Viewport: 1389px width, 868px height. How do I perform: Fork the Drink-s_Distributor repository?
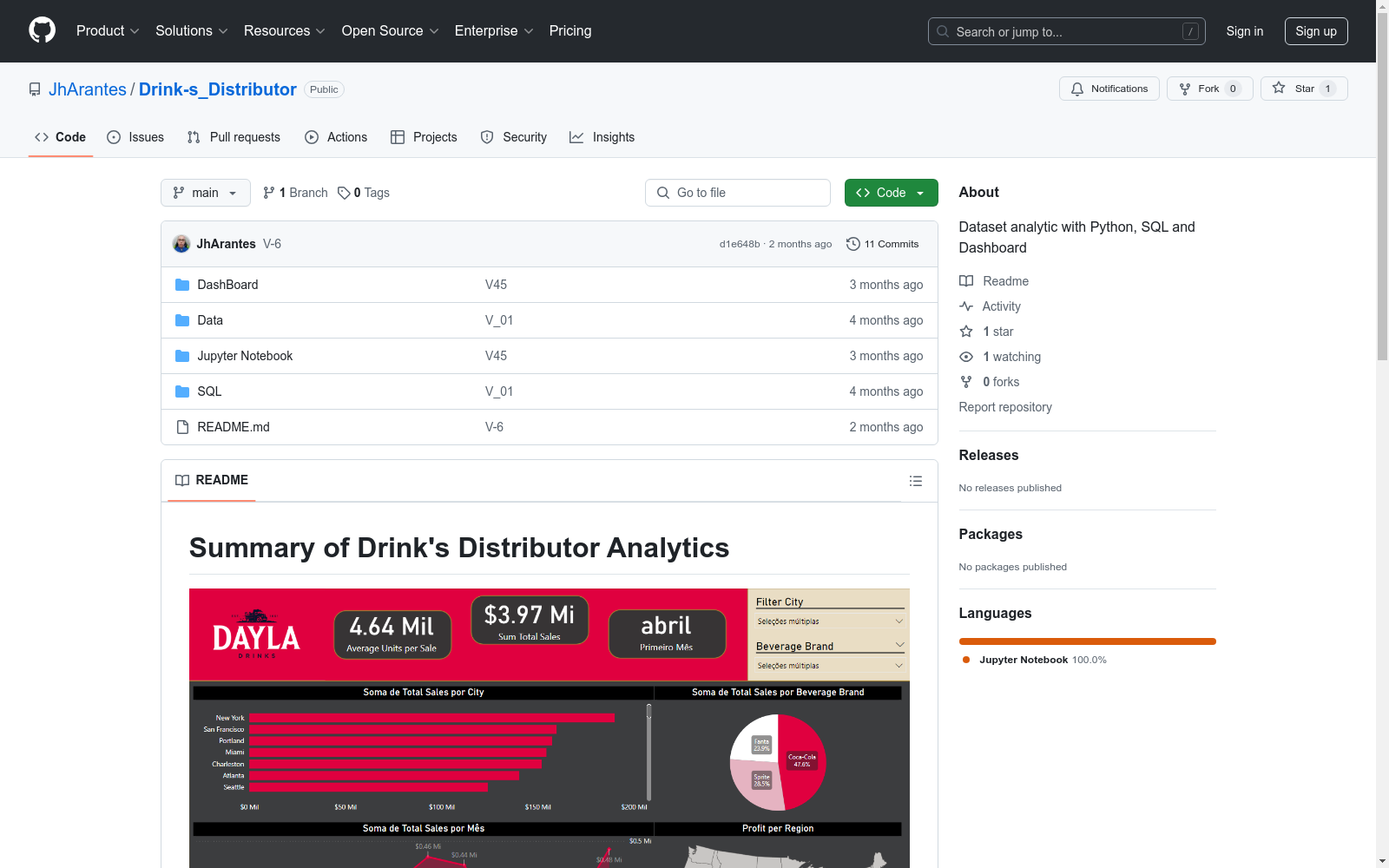click(x=1210, y=89)
